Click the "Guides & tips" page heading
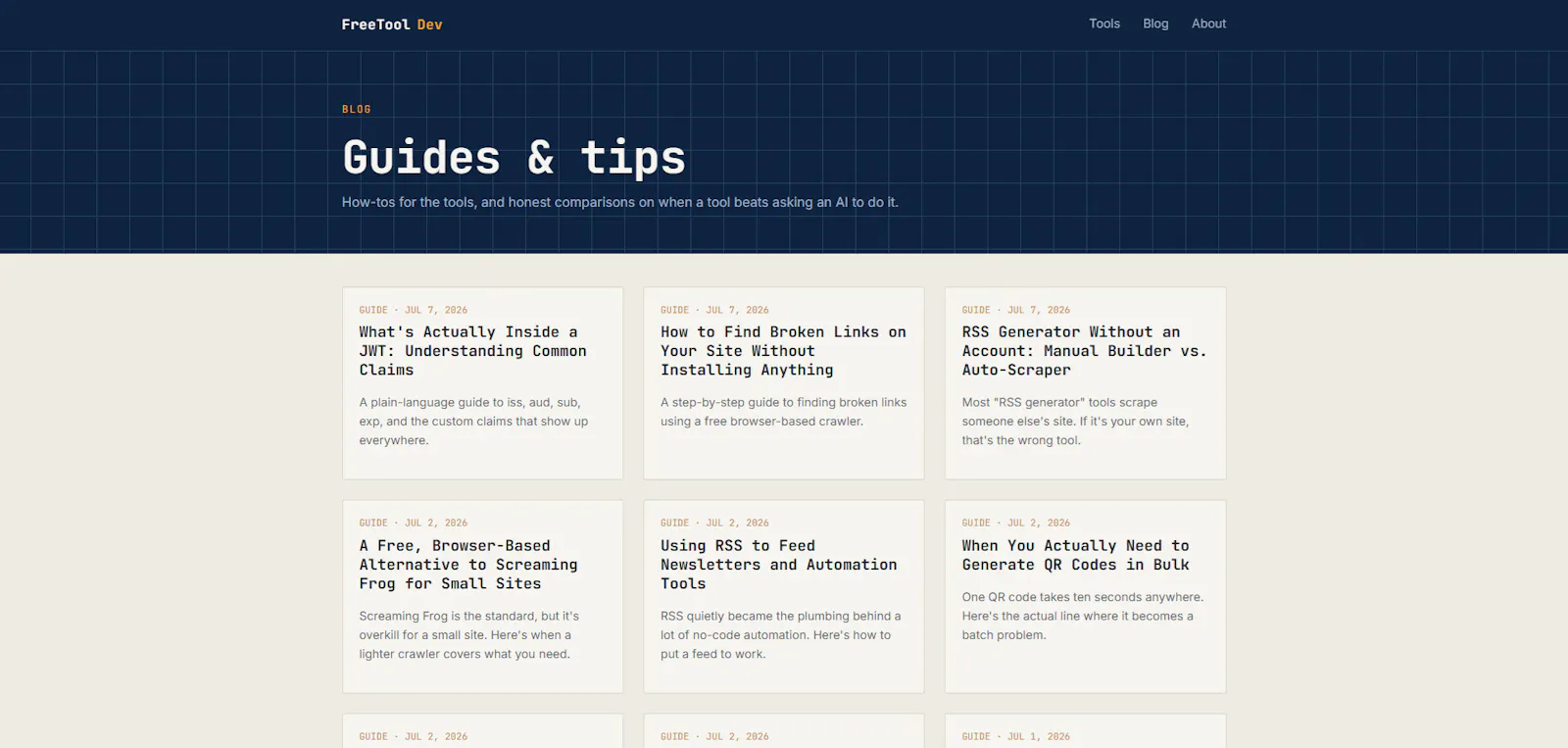 point(514,158)
